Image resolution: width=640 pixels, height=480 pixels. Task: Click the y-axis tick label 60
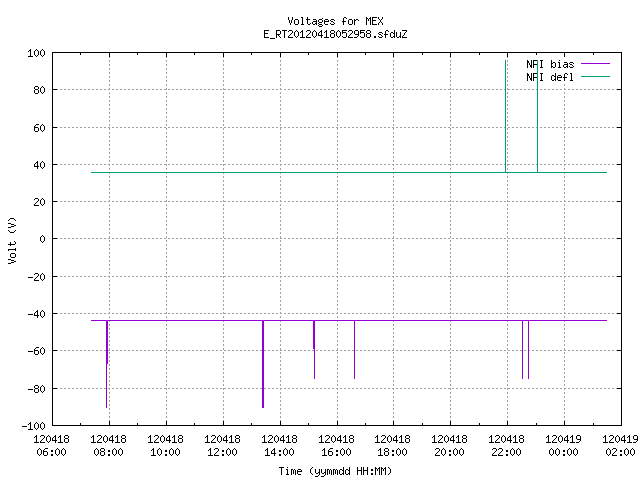point(39,128)
